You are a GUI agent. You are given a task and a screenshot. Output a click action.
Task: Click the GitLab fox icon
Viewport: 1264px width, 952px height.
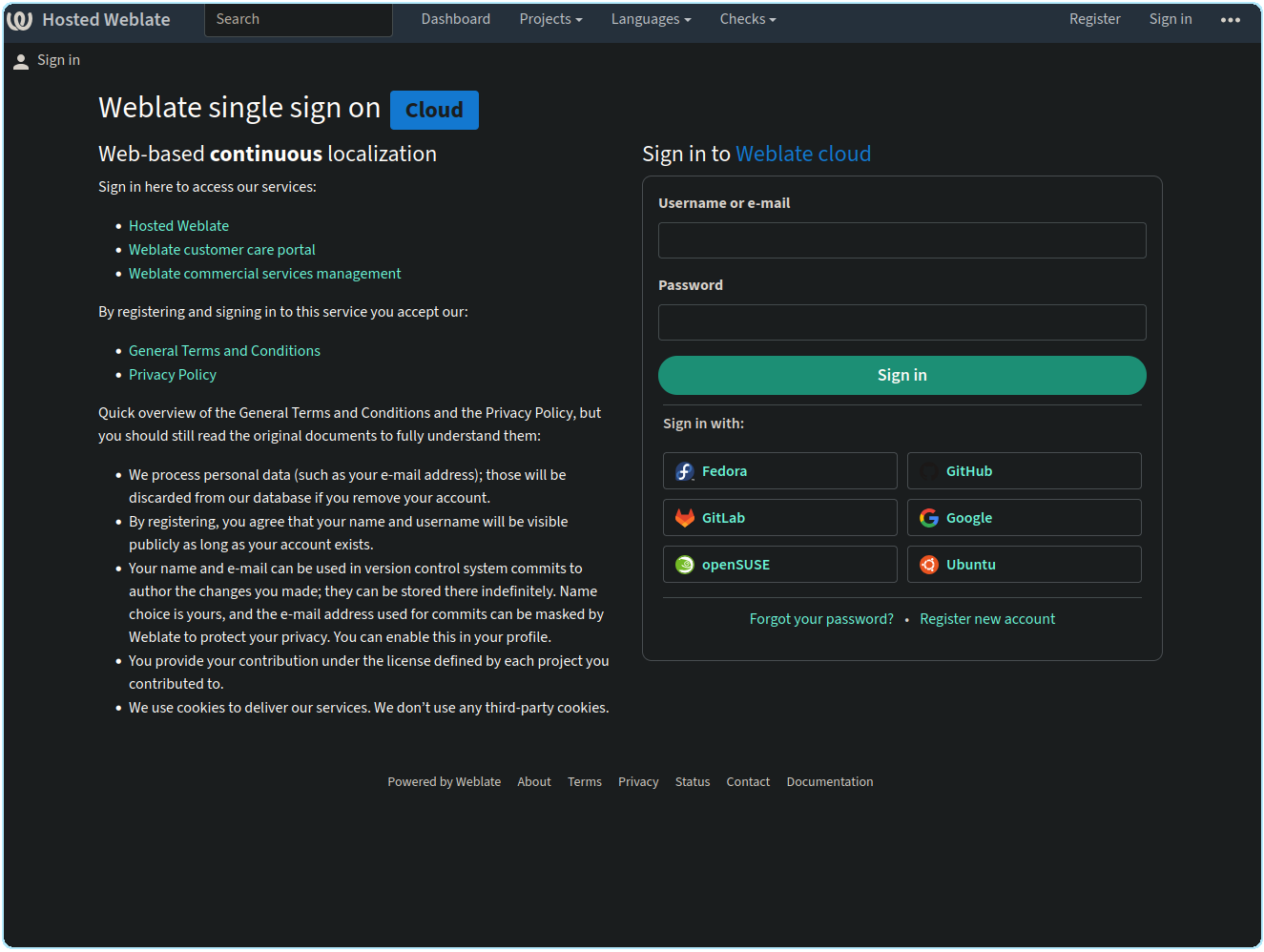[x=685, y=518]
